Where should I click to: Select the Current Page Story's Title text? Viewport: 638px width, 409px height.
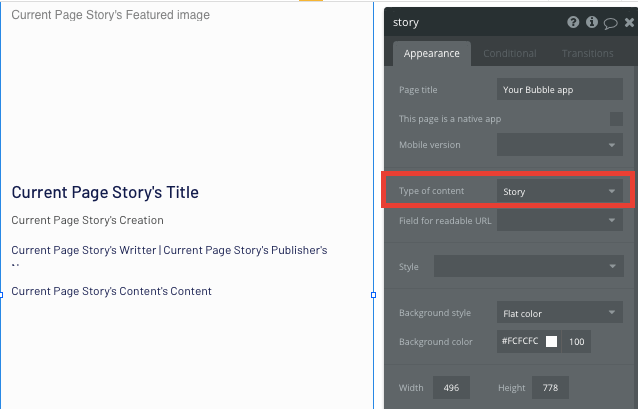pos(105,192)
